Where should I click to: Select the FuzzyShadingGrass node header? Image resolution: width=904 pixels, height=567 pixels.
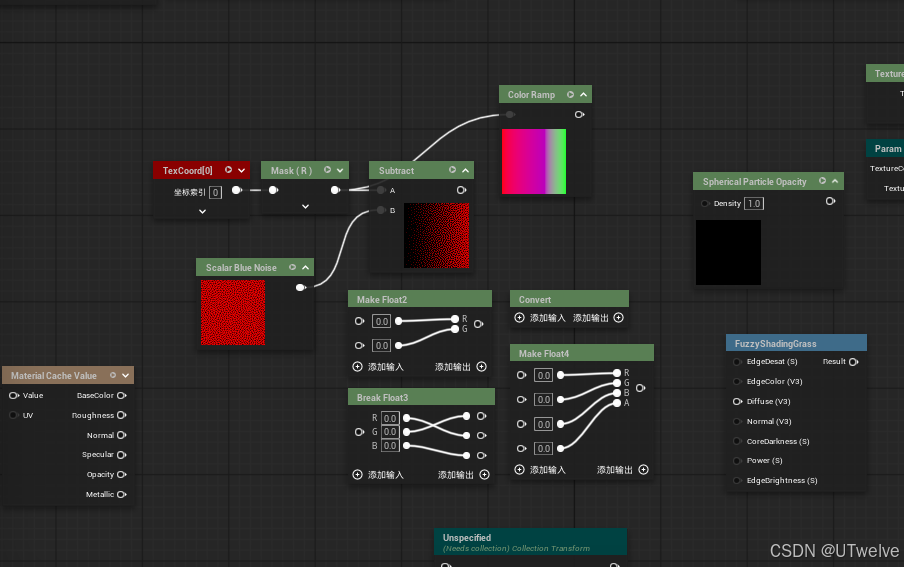[x=796, y=343]
